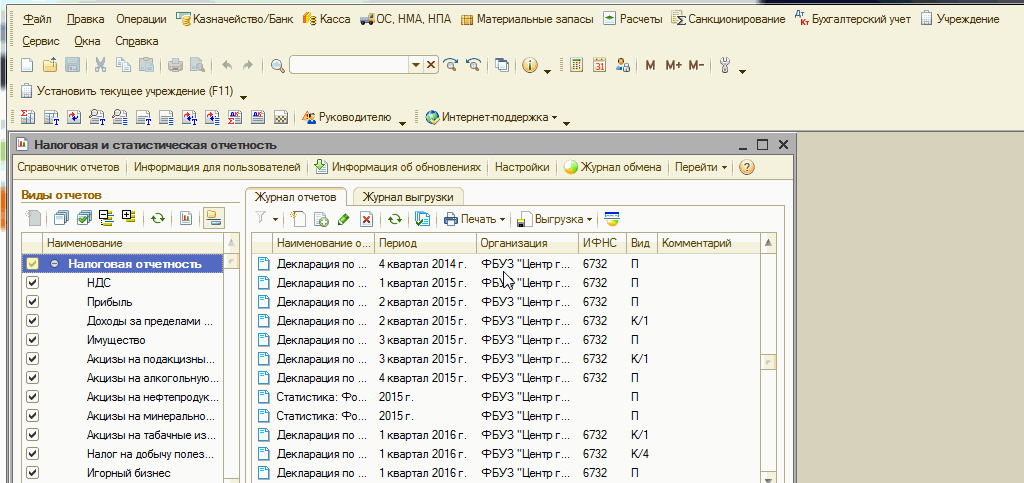Click the Организация column header
The image size is (1024, 483).
point(527,243)
